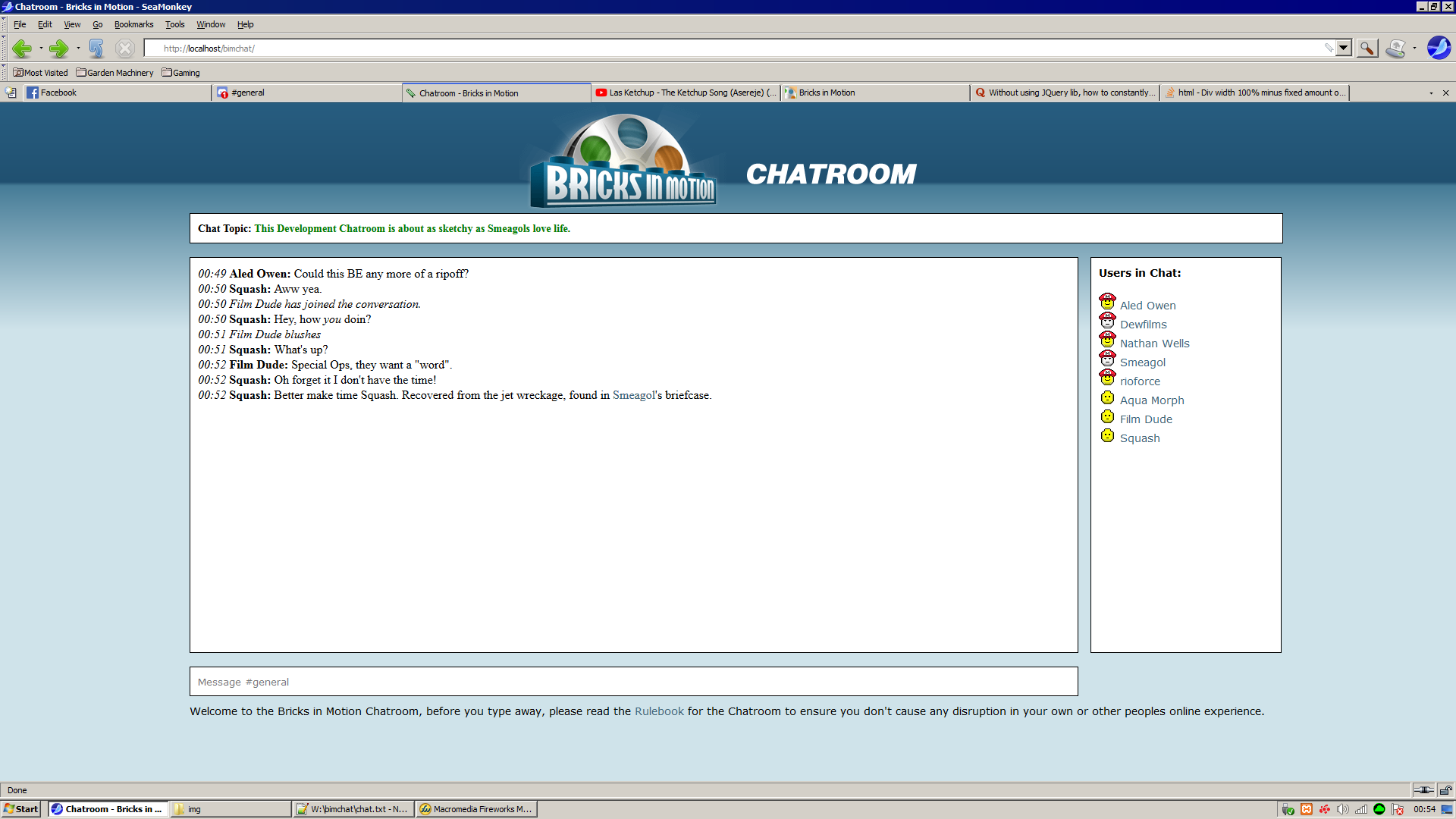This screenshot has height=819, width=1456.
Task: Open the Back button history dropdown arrow
Action: [x=41, y=48]
